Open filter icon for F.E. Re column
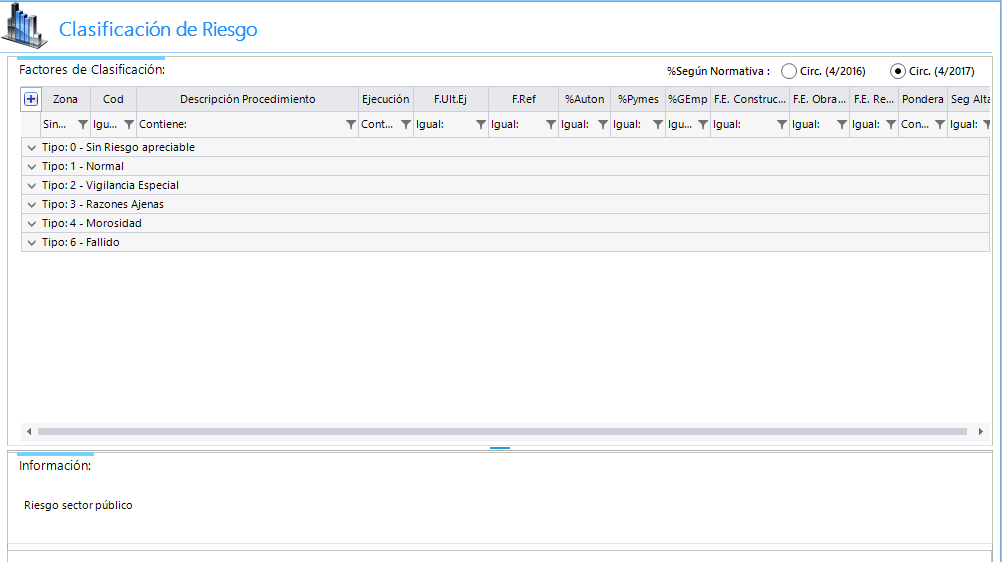The height and width of the screenshot is (562, 1002). pos(891,125)
